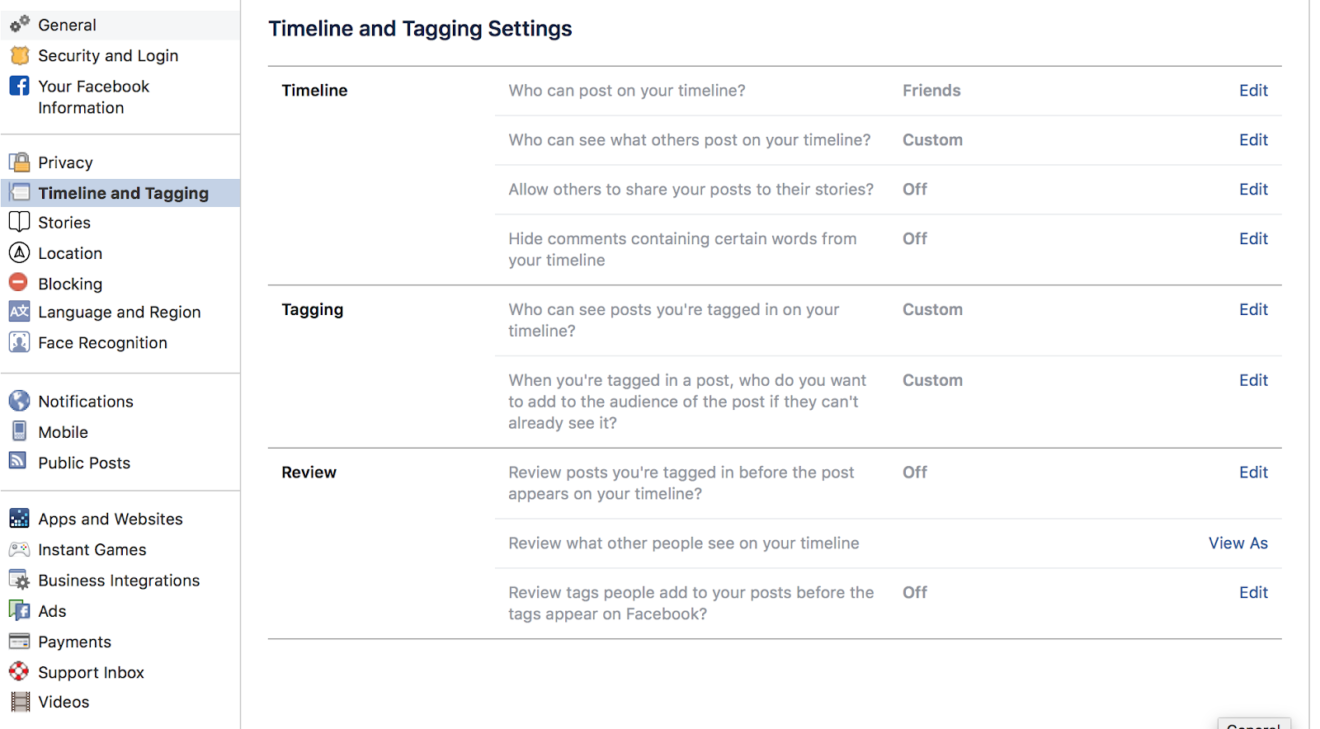Select the Stories icon

click(21, 222)
